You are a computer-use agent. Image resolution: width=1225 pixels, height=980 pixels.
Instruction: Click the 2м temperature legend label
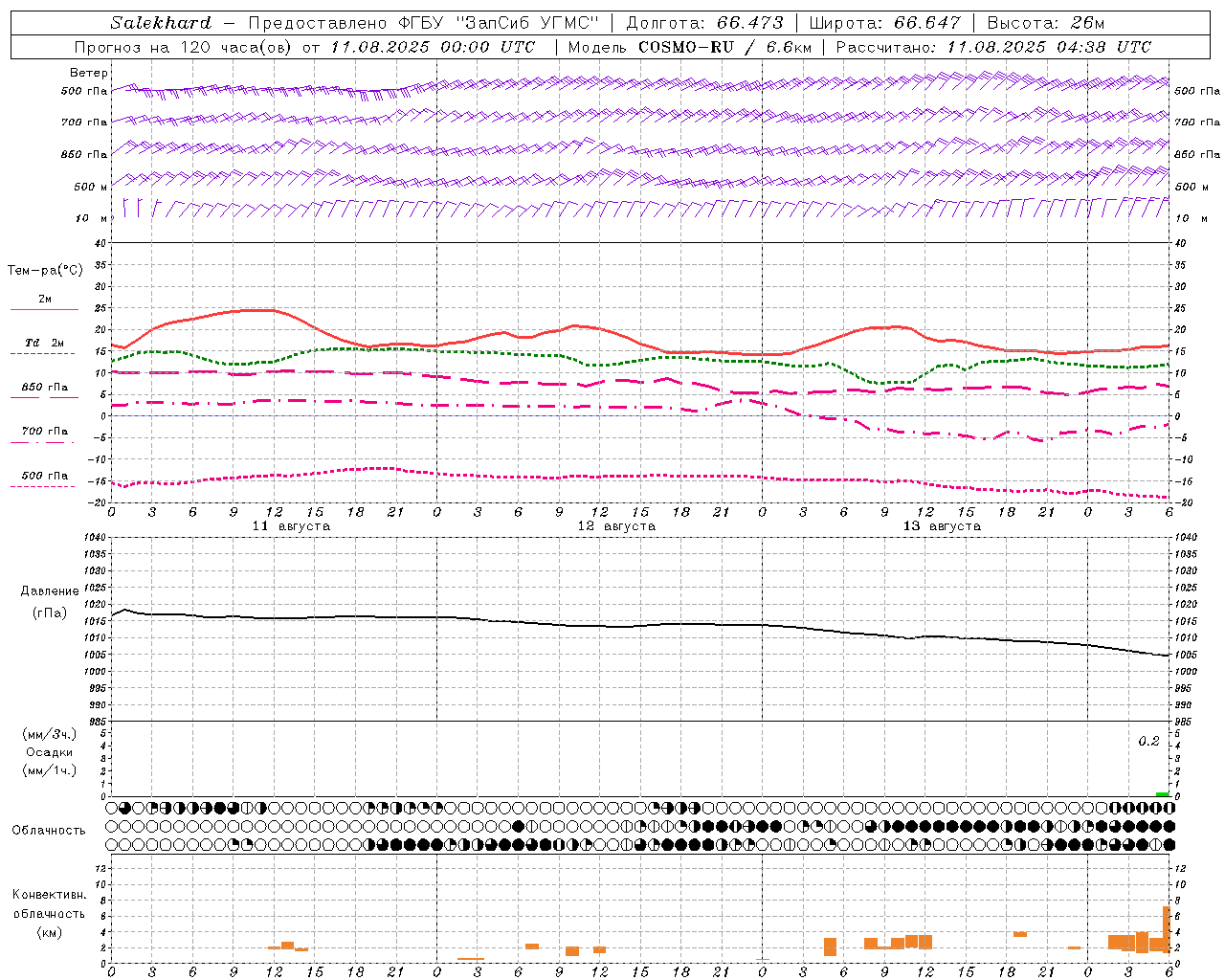[x=45, y=299]
